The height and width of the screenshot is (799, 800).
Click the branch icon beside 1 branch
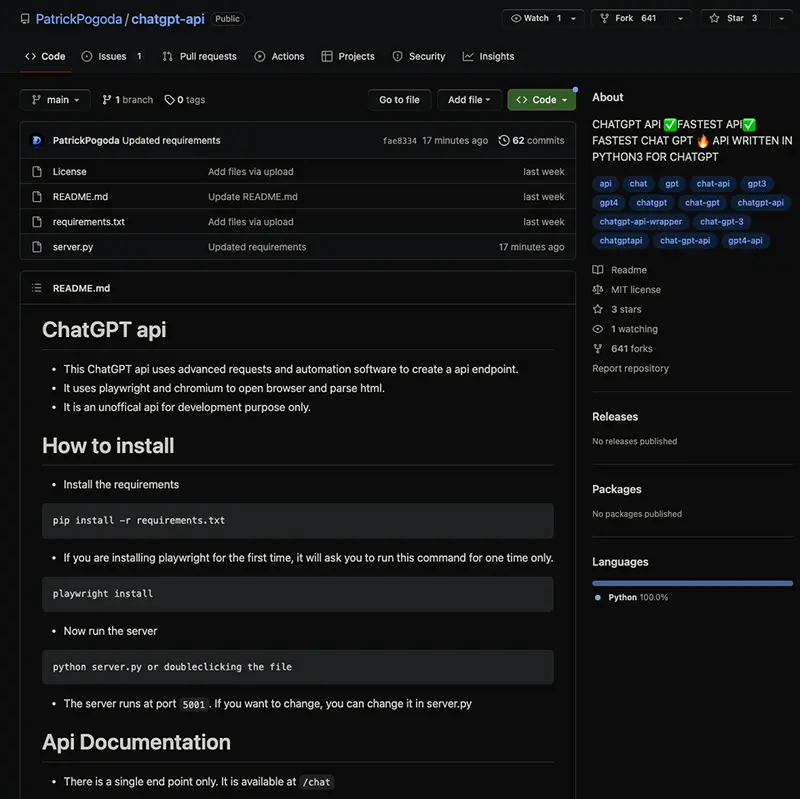tap(106, 100)
